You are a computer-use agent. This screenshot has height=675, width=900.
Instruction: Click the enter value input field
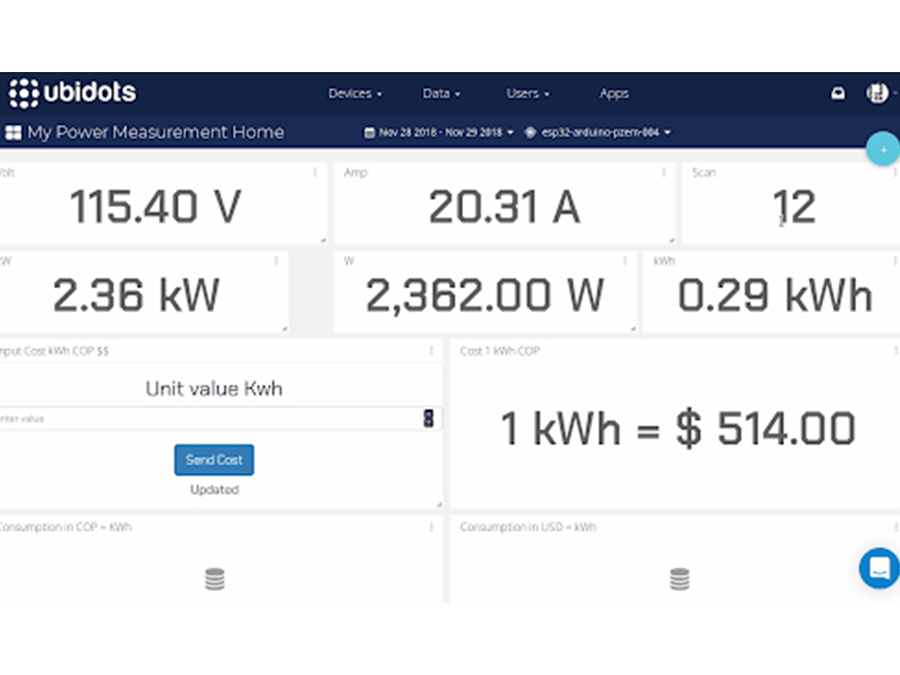coord(200,419)
